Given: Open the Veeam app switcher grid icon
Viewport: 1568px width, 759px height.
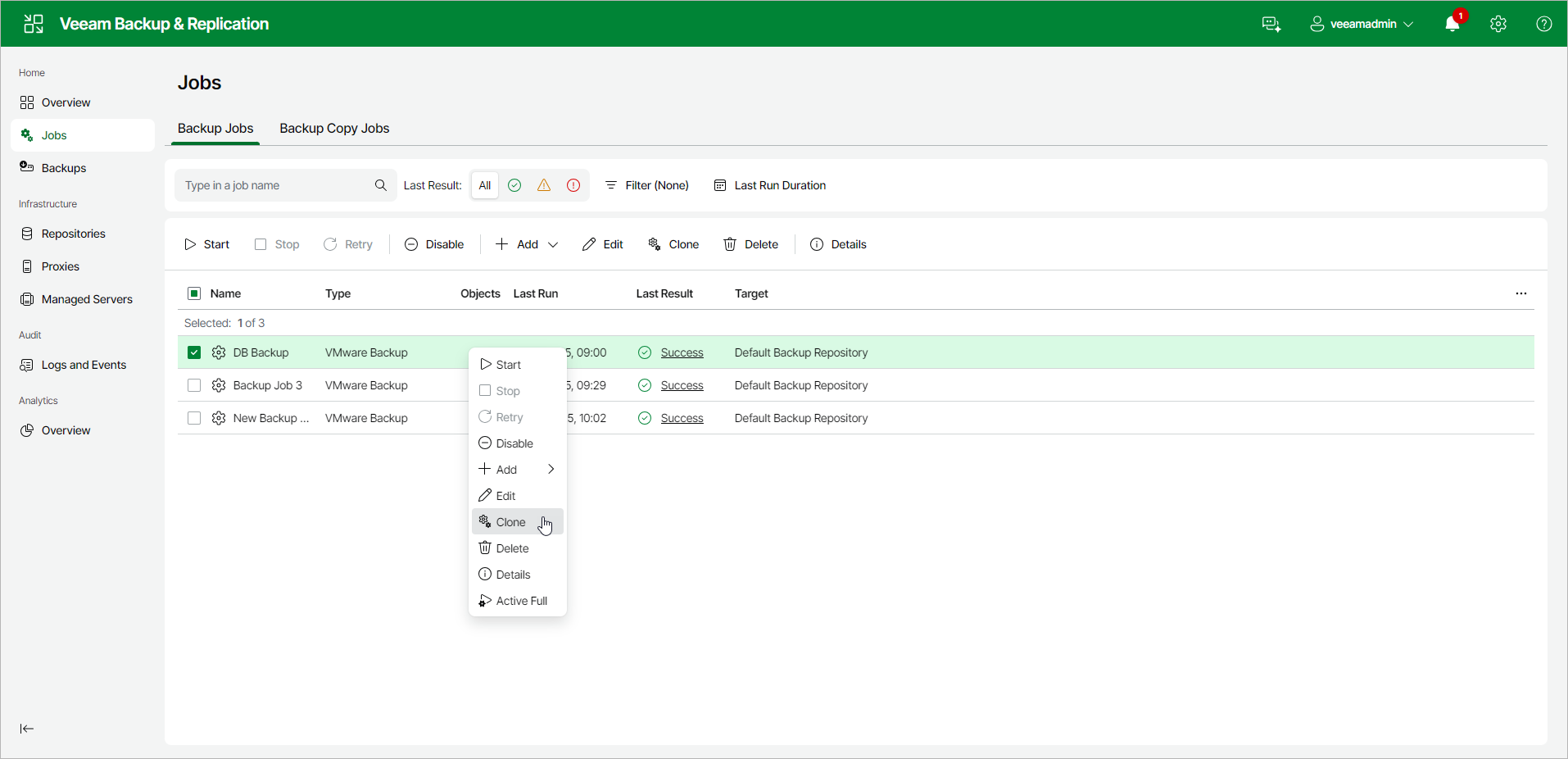Looking at the screenshot, I should pos(34,24).
